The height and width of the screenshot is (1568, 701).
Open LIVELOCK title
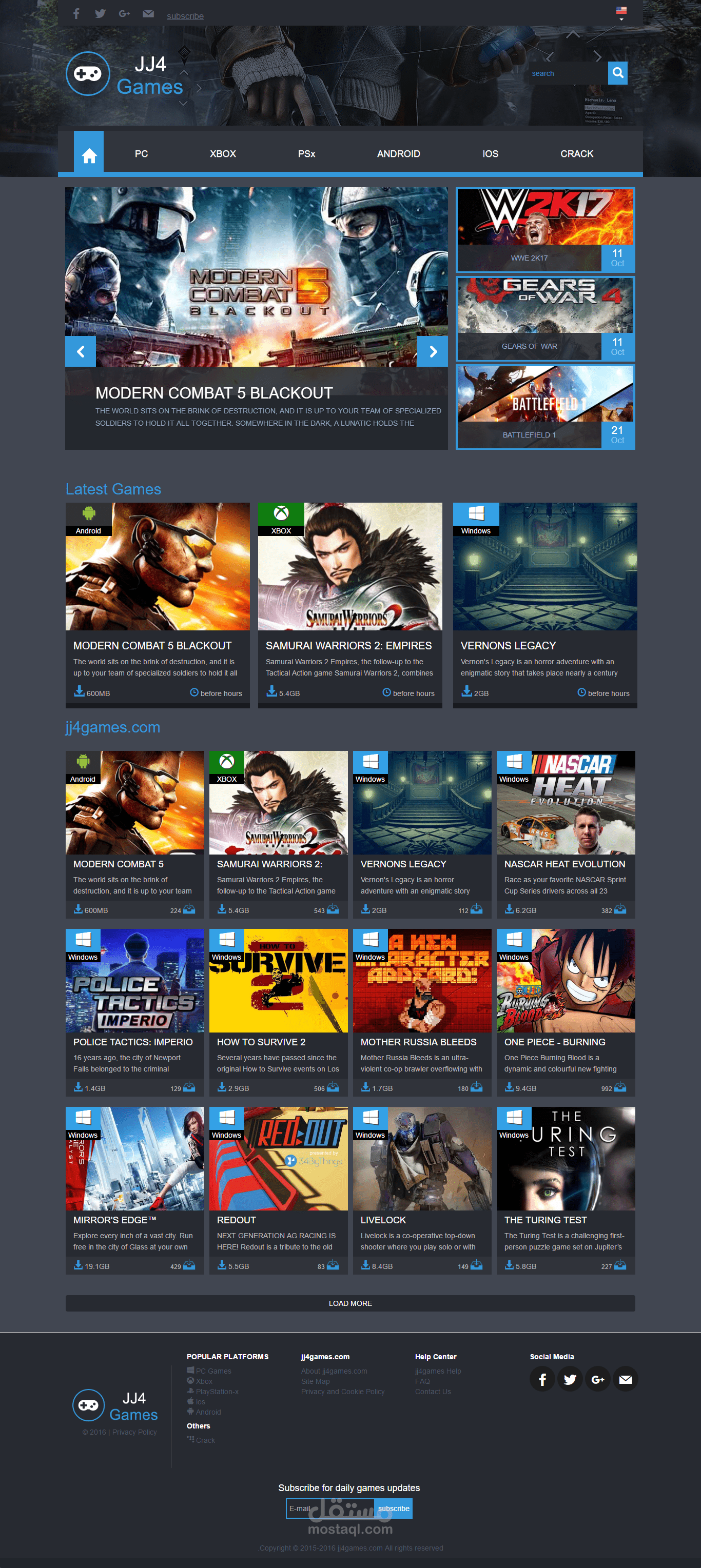pyautogui.click(x=383, y=1220)
